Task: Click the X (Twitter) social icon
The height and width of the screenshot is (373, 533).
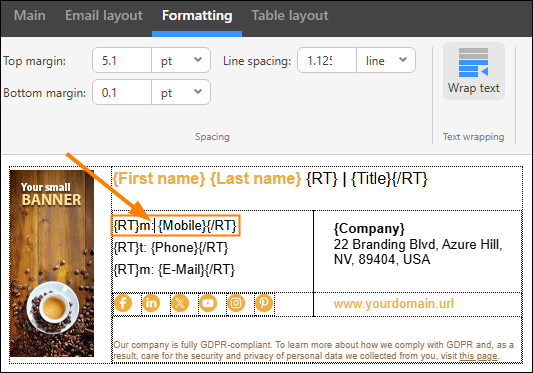Action: [180, 303]
